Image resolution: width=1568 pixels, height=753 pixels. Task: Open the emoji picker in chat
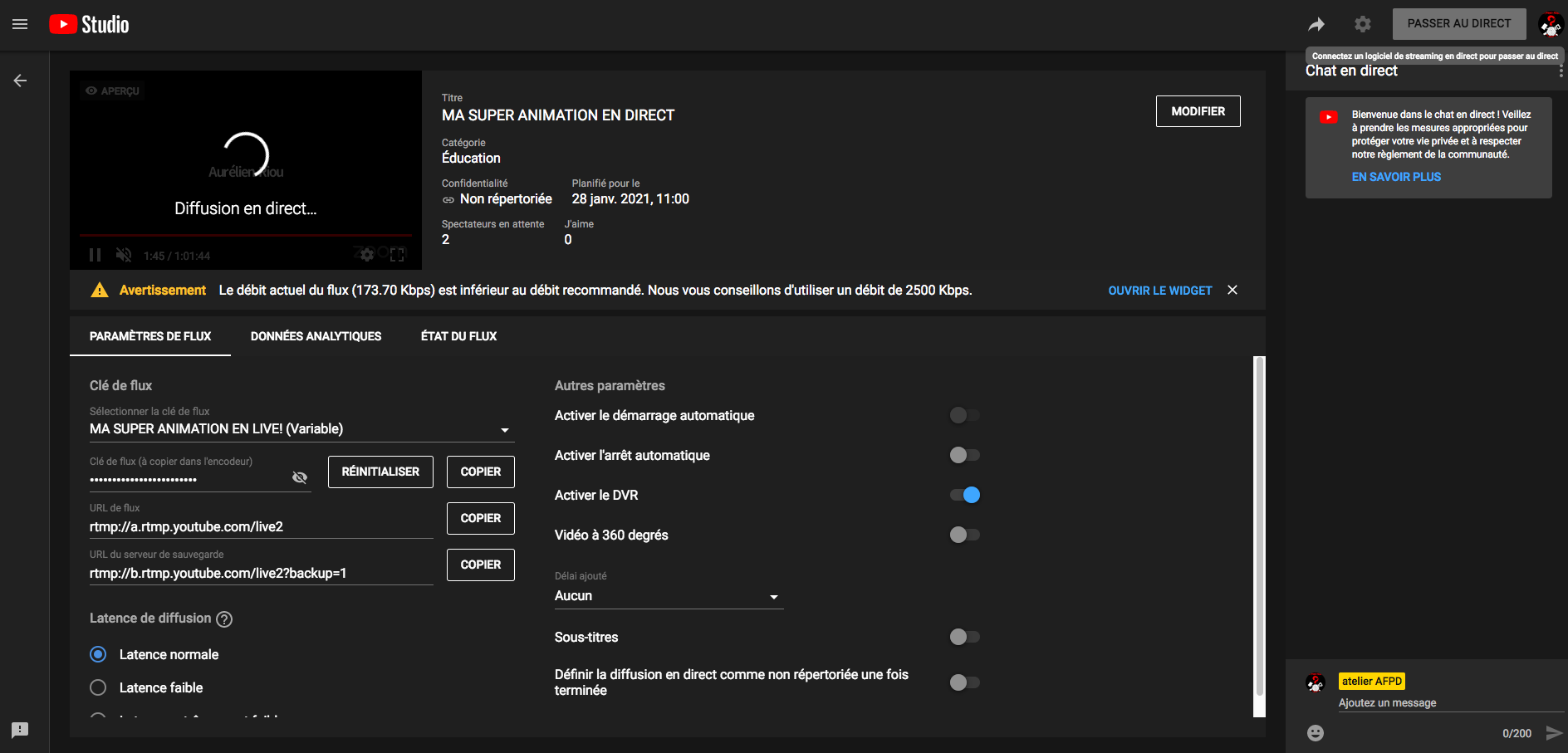[x=1315, y=732]
